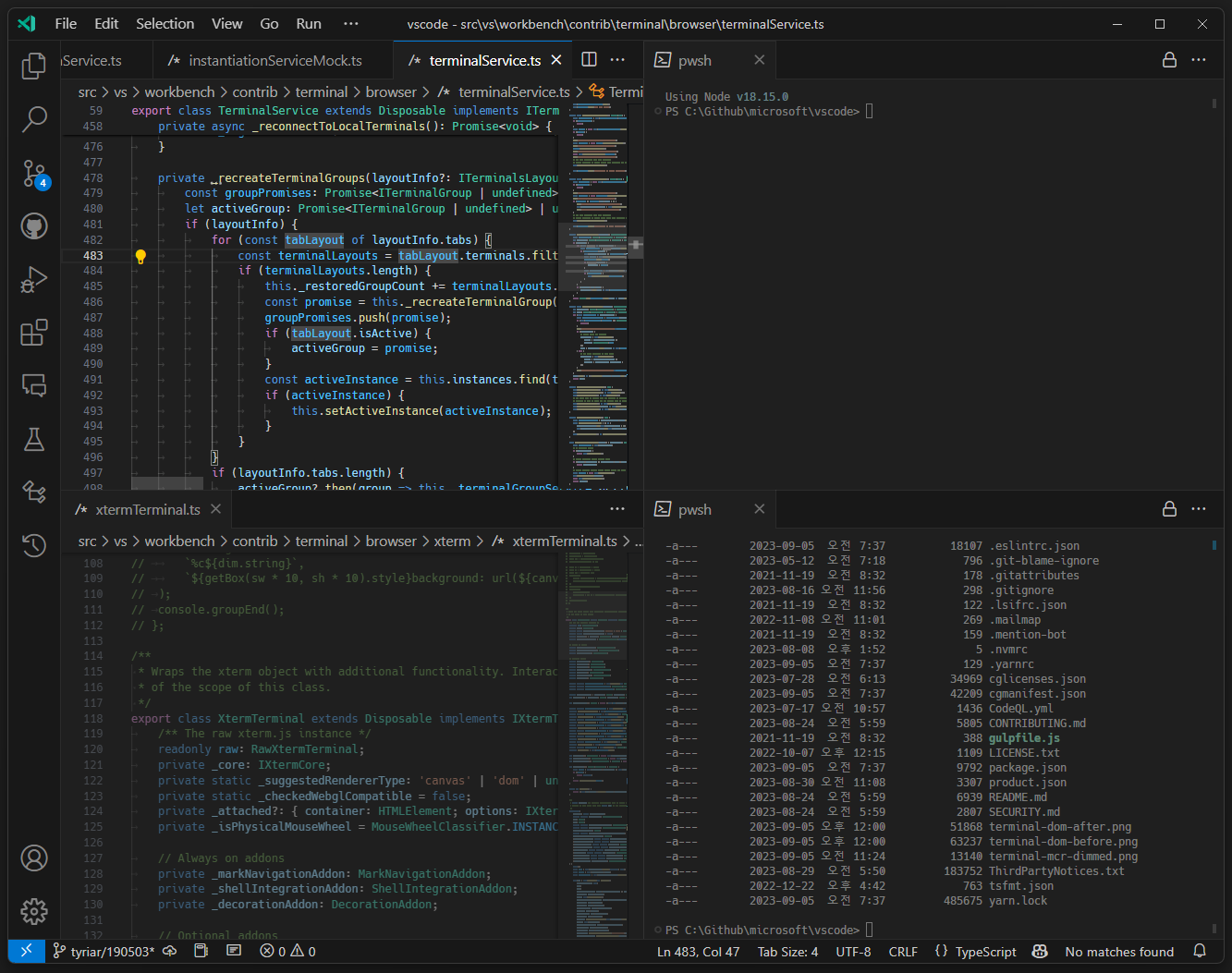Open the browser breadcrumb dropdown
The height and width of the screenshot is (973, 1232).
tap(392, 91)
